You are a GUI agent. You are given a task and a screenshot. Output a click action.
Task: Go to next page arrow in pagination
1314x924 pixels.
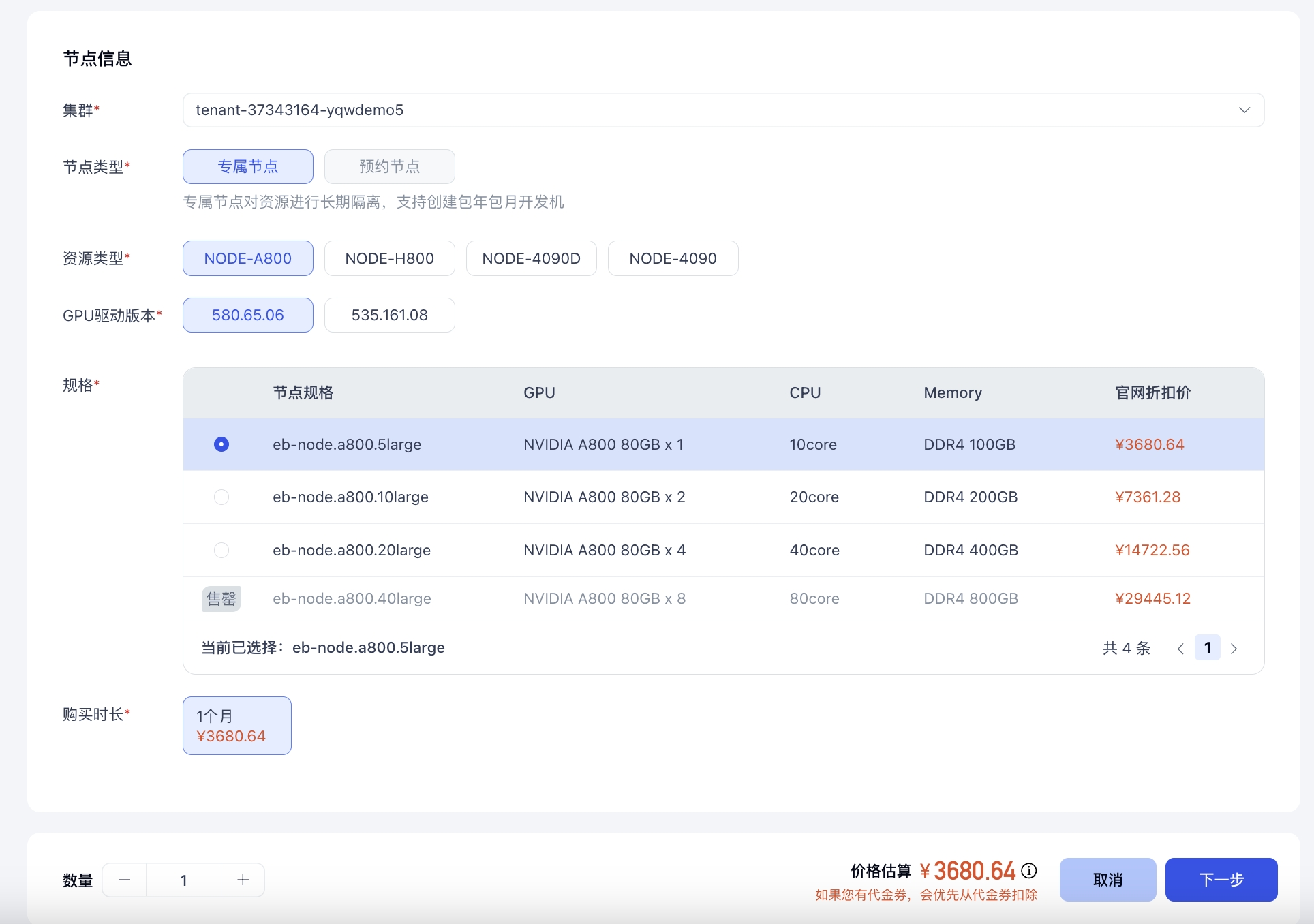(1234, 649)
